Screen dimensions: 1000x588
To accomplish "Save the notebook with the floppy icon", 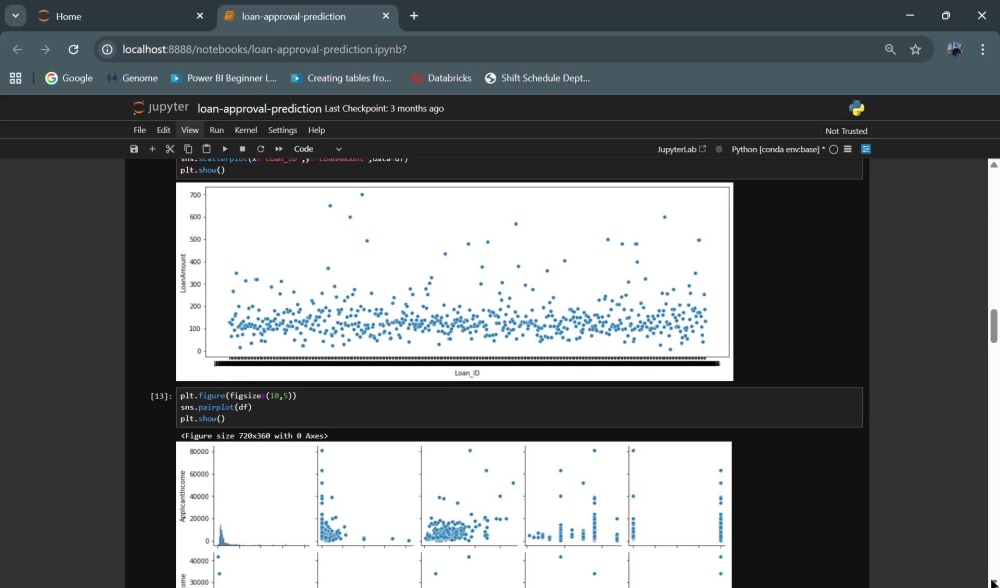I will pos(134,149).
